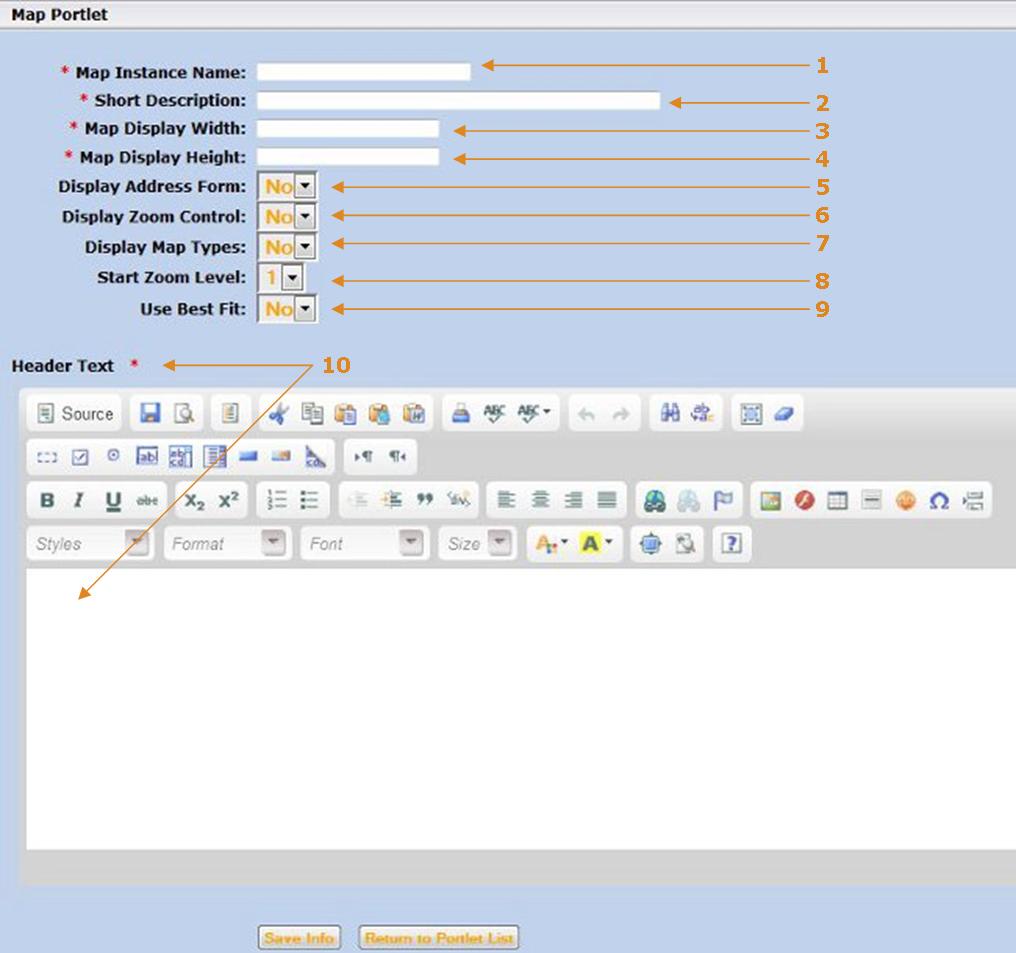The image size is (1016, 953).
Task: Click Return to Portlet List button
Action: point(439,938)
